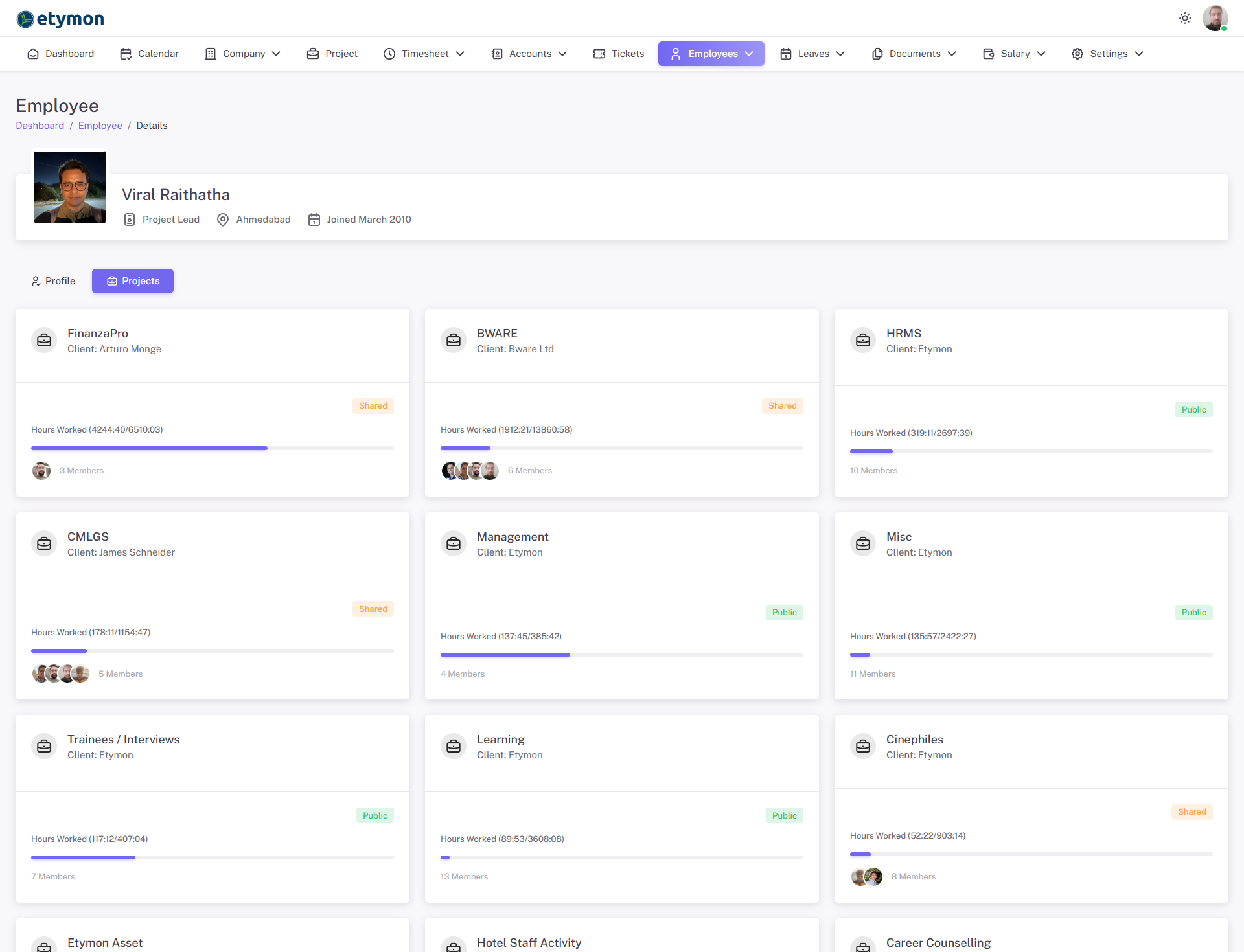
Task: Click Viral Raithatha's profile photo
Action: tap(70, 187)
